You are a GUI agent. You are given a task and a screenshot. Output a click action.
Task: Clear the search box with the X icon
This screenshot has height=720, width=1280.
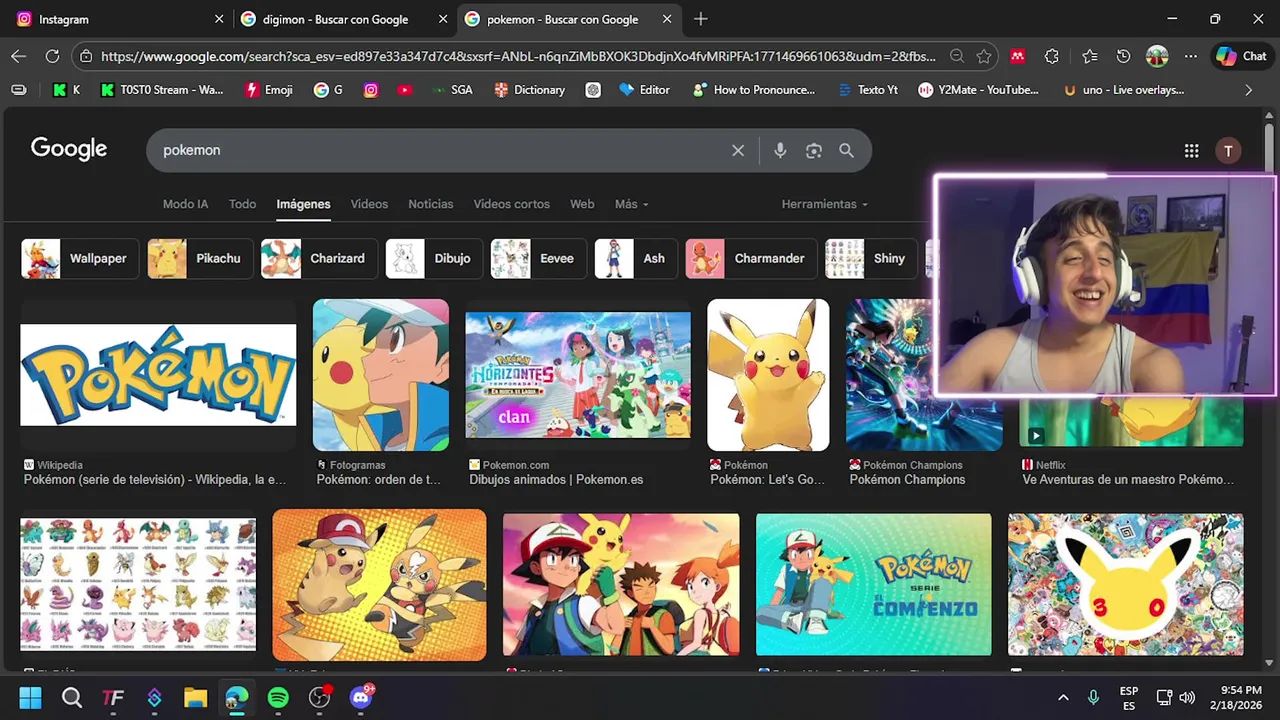click(738, 150)
